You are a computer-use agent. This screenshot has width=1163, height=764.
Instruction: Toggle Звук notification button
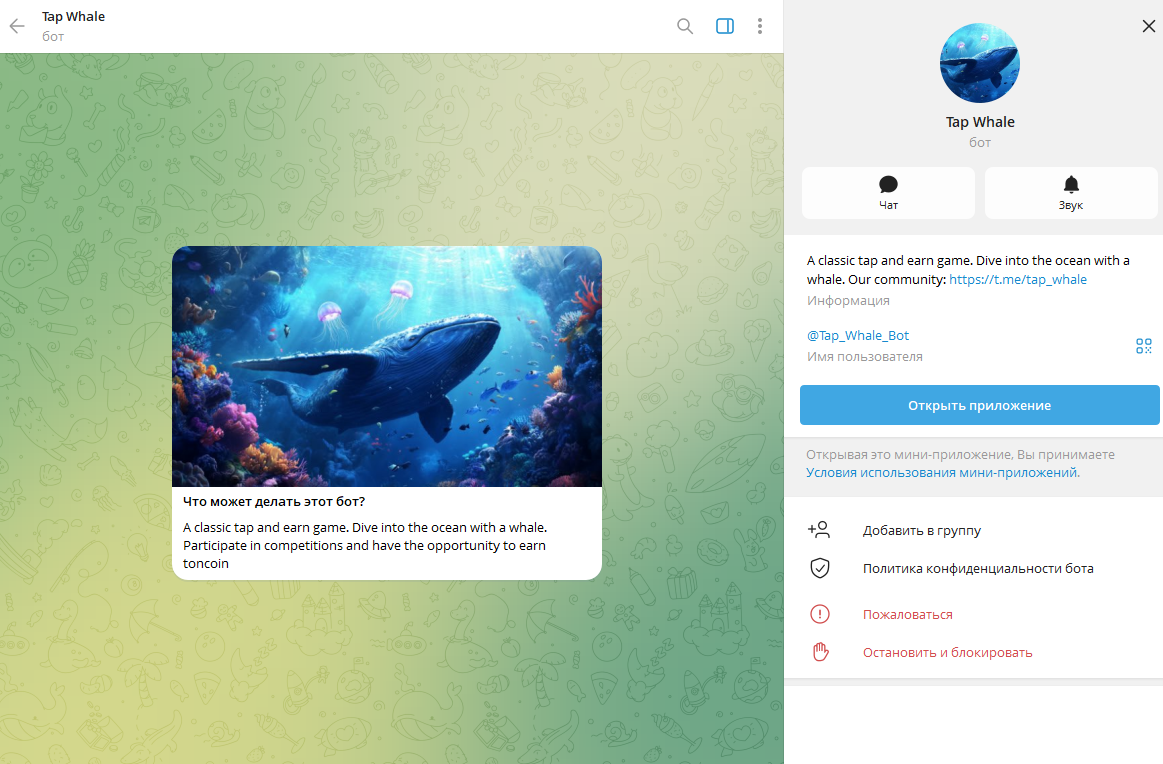(x=1071, y=193)
